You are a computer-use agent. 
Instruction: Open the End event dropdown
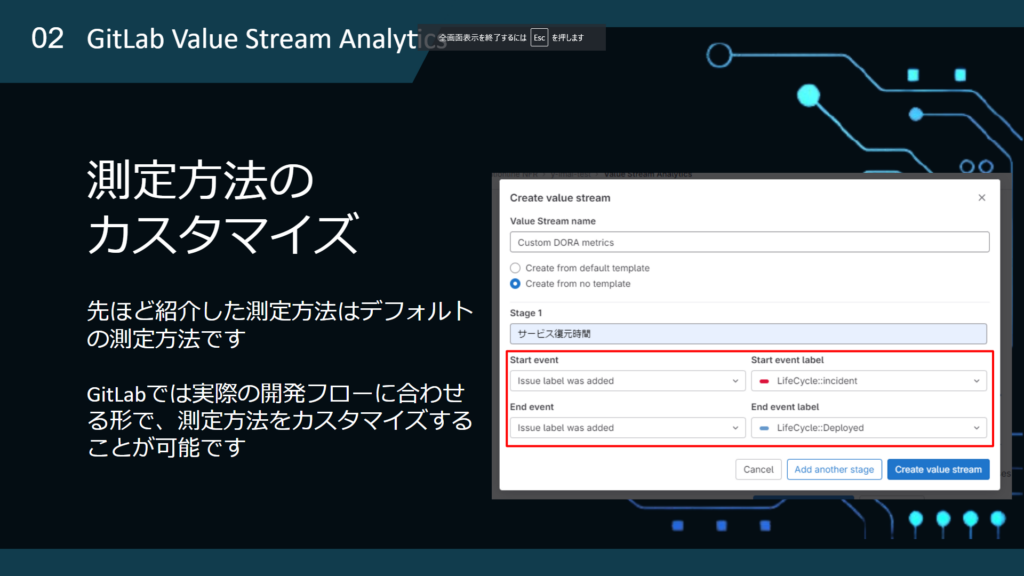tap(627, 428)
